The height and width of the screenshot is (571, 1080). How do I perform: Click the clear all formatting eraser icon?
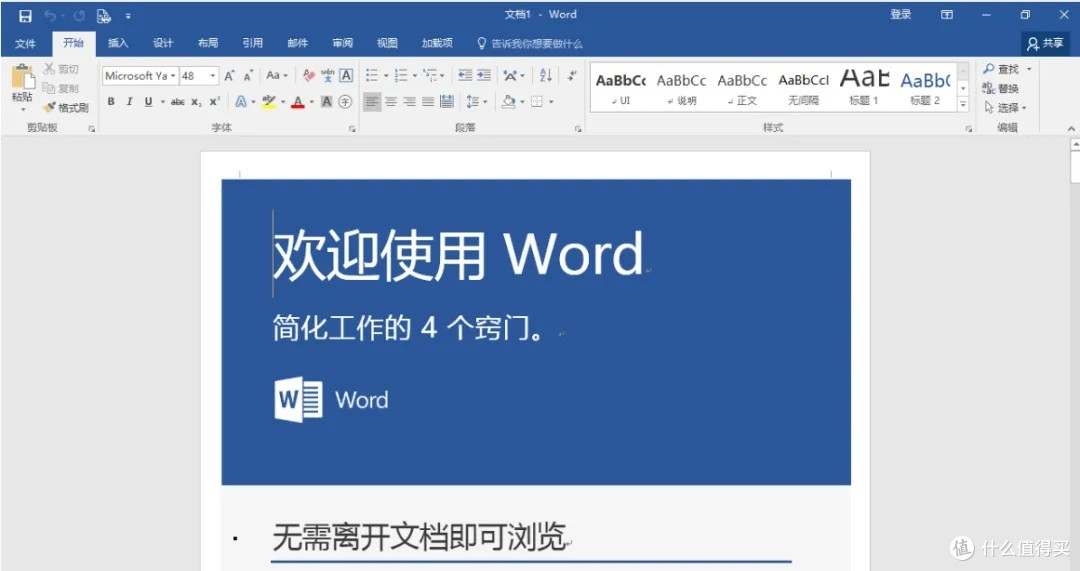point(309,75)
